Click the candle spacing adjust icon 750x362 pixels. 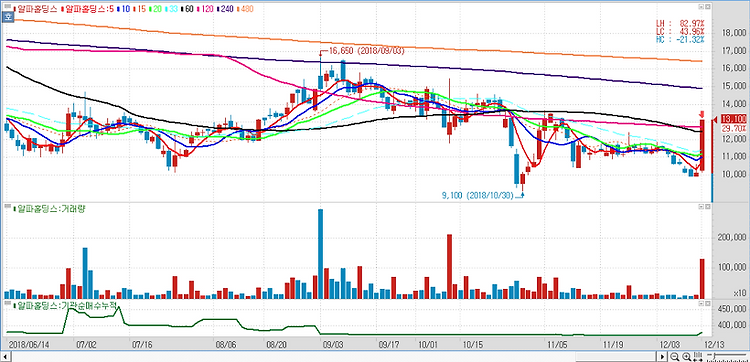(698, 357)
